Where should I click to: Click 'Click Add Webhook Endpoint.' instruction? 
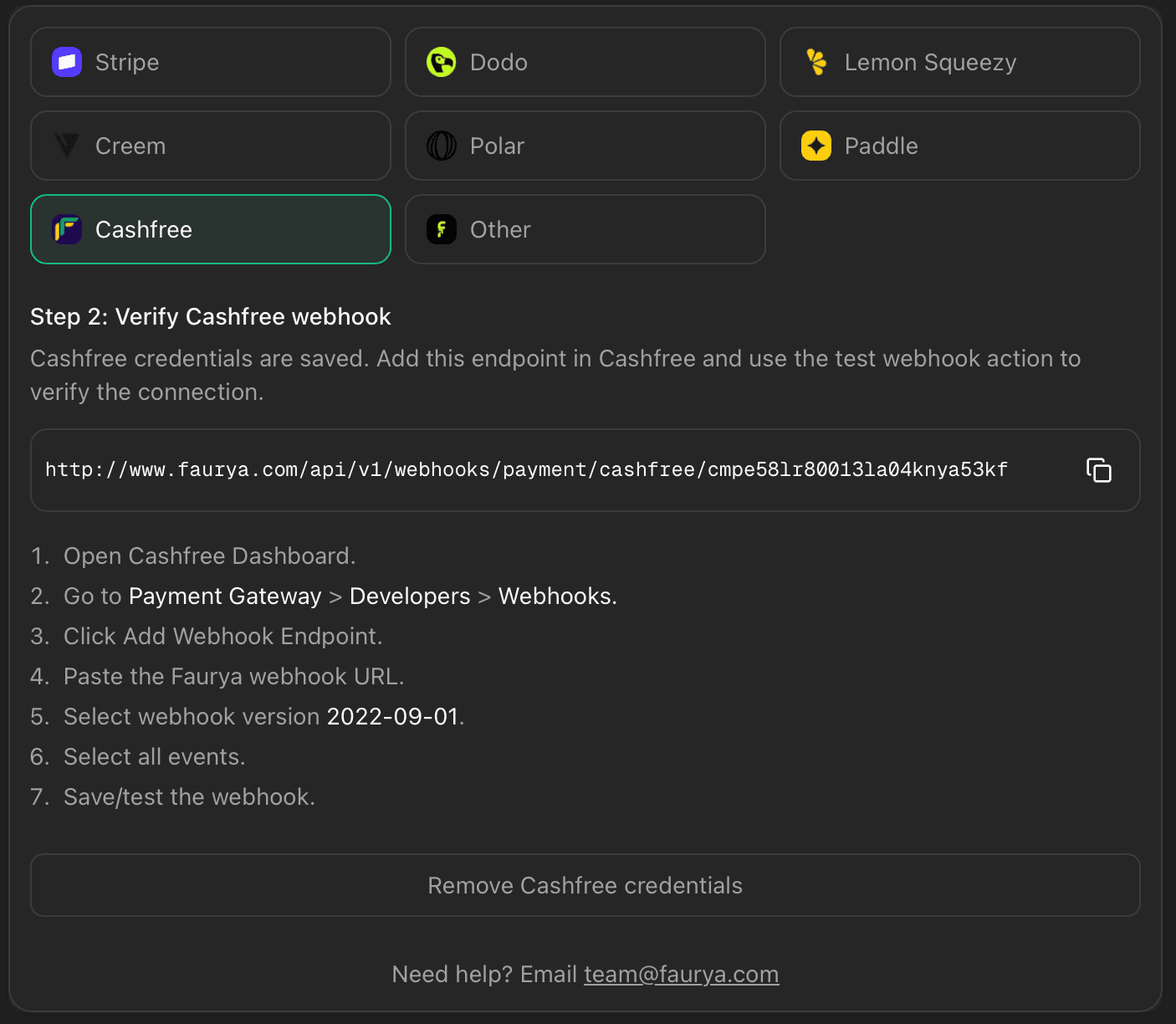pyautogui.click(x=223, y=636)
